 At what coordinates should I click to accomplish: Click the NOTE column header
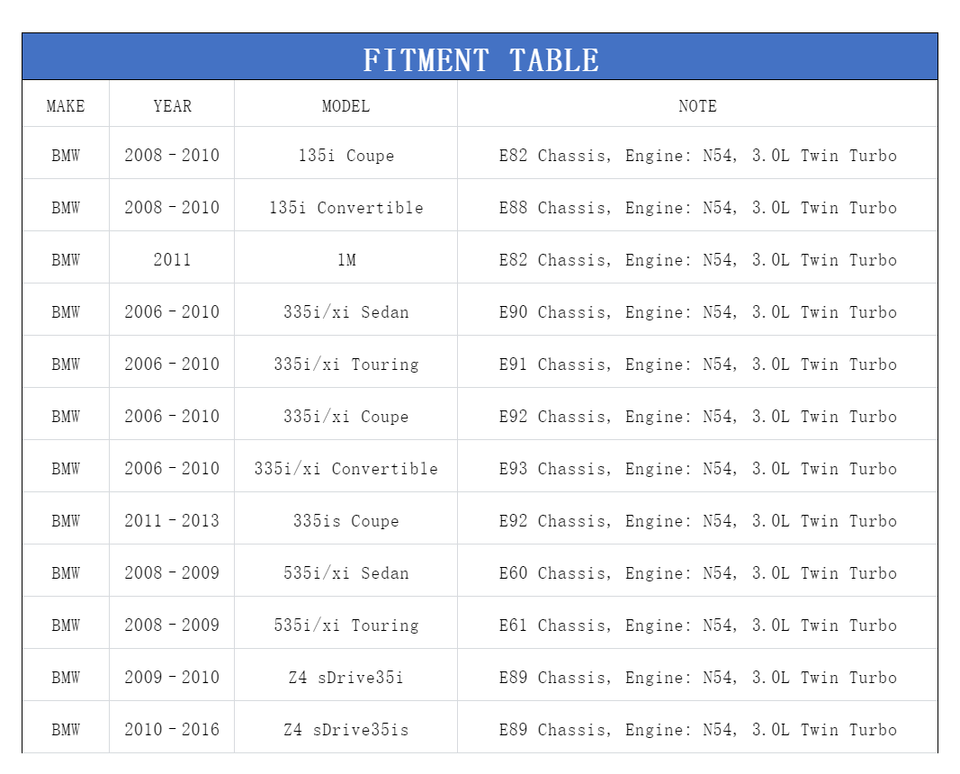tap(697, 106)
